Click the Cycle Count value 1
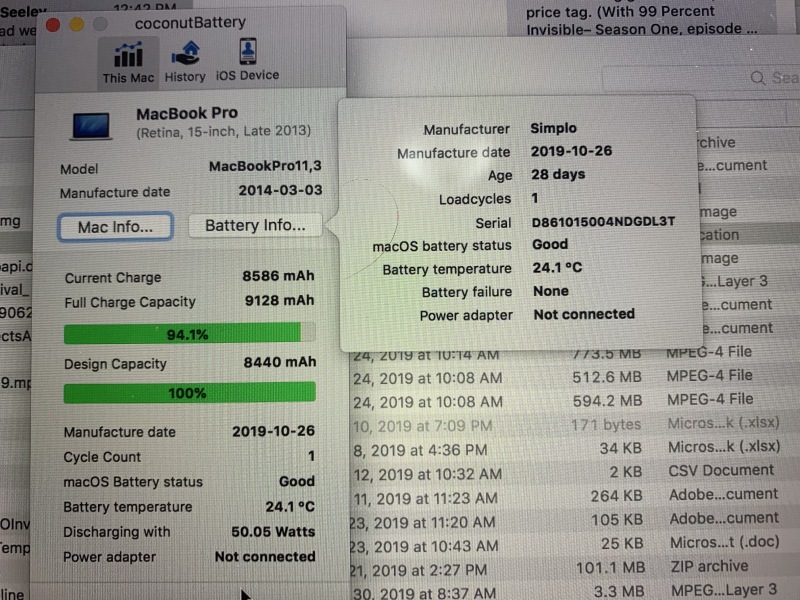Viewport: 800px width, 600px height. 311,456
